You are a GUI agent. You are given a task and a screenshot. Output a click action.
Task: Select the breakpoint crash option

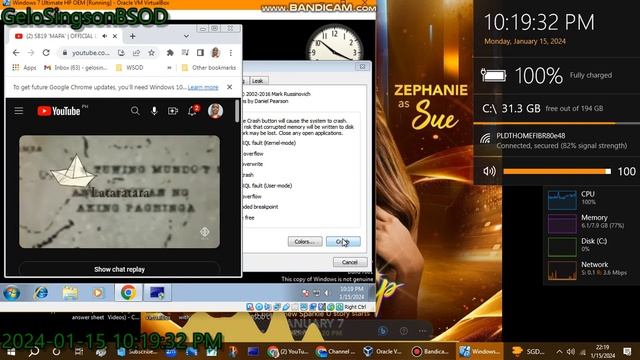(260, 207)
